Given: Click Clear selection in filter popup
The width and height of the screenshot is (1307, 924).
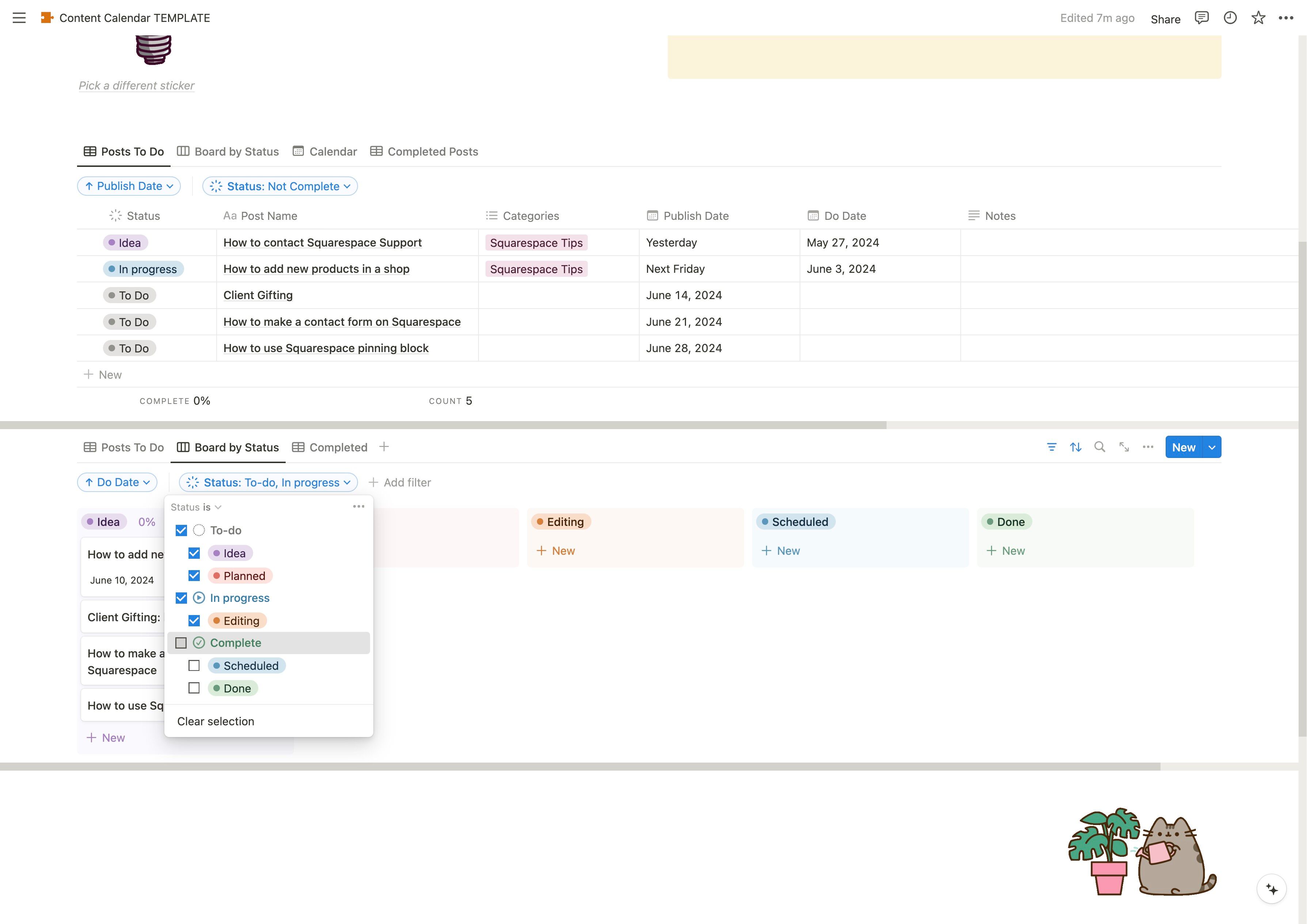Looking at the screenshot, I should click(x=216, y=721).
